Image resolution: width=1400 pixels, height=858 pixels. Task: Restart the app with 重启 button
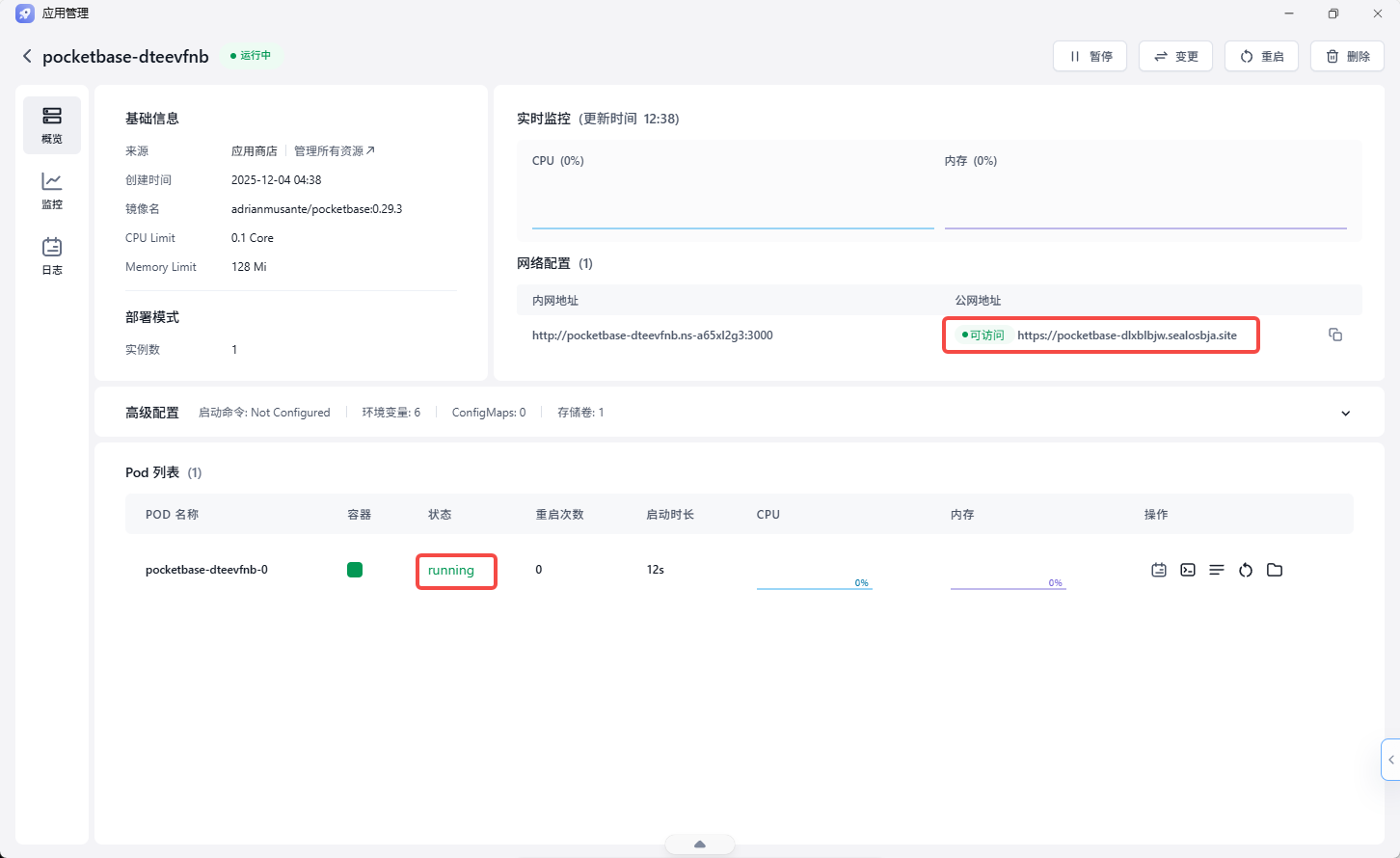coord(1261,56)
